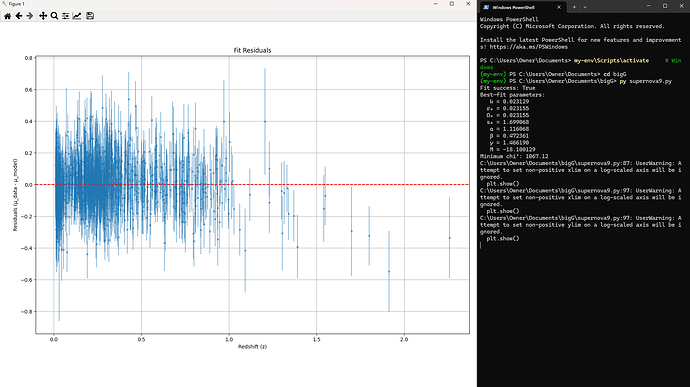This screenshot has height=387, width=690.
Task: Open new PowerShell tab with plus button
Action: tap(574, 7)
